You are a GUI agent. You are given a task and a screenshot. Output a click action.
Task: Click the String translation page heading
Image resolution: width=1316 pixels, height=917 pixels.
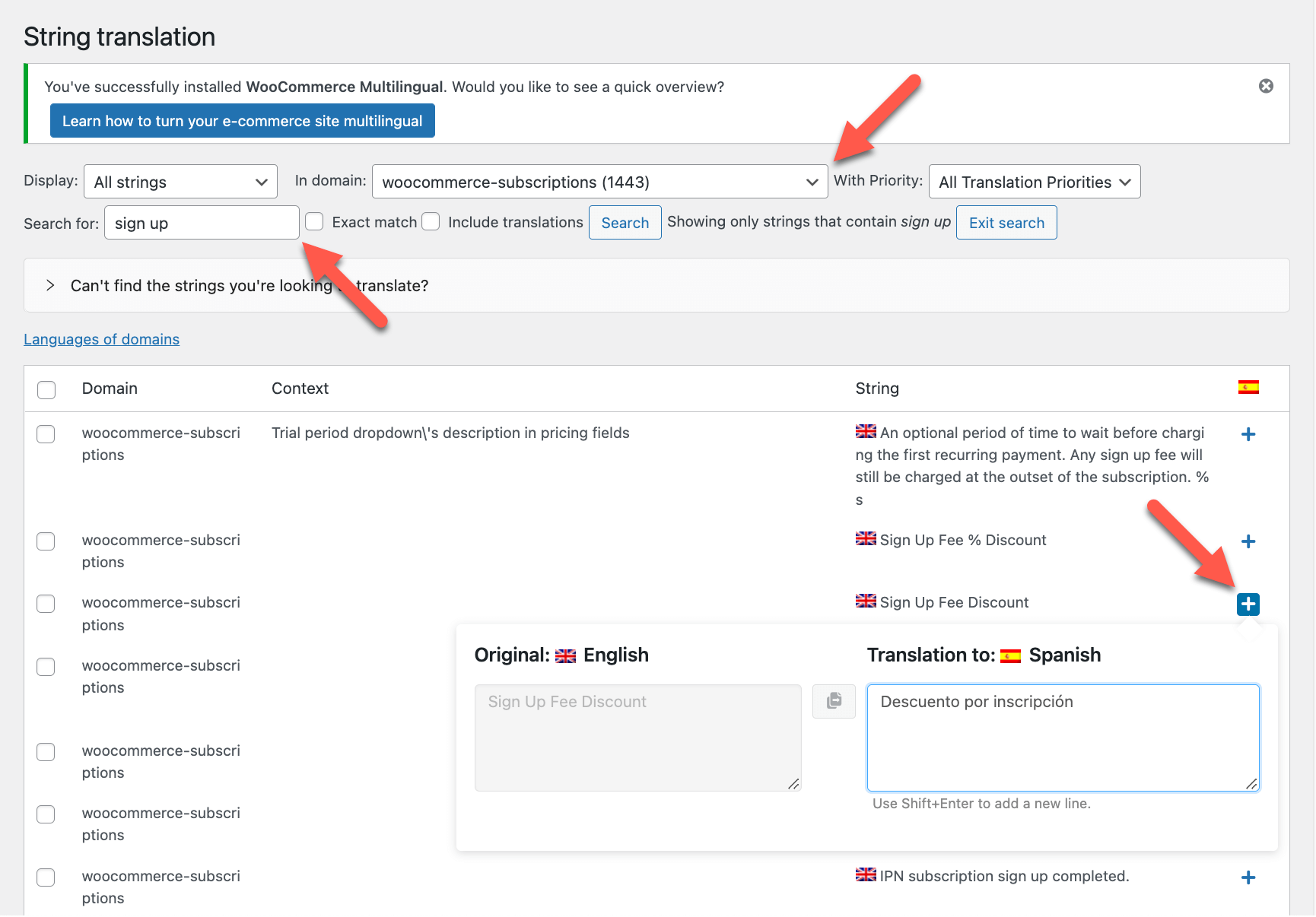119,36
